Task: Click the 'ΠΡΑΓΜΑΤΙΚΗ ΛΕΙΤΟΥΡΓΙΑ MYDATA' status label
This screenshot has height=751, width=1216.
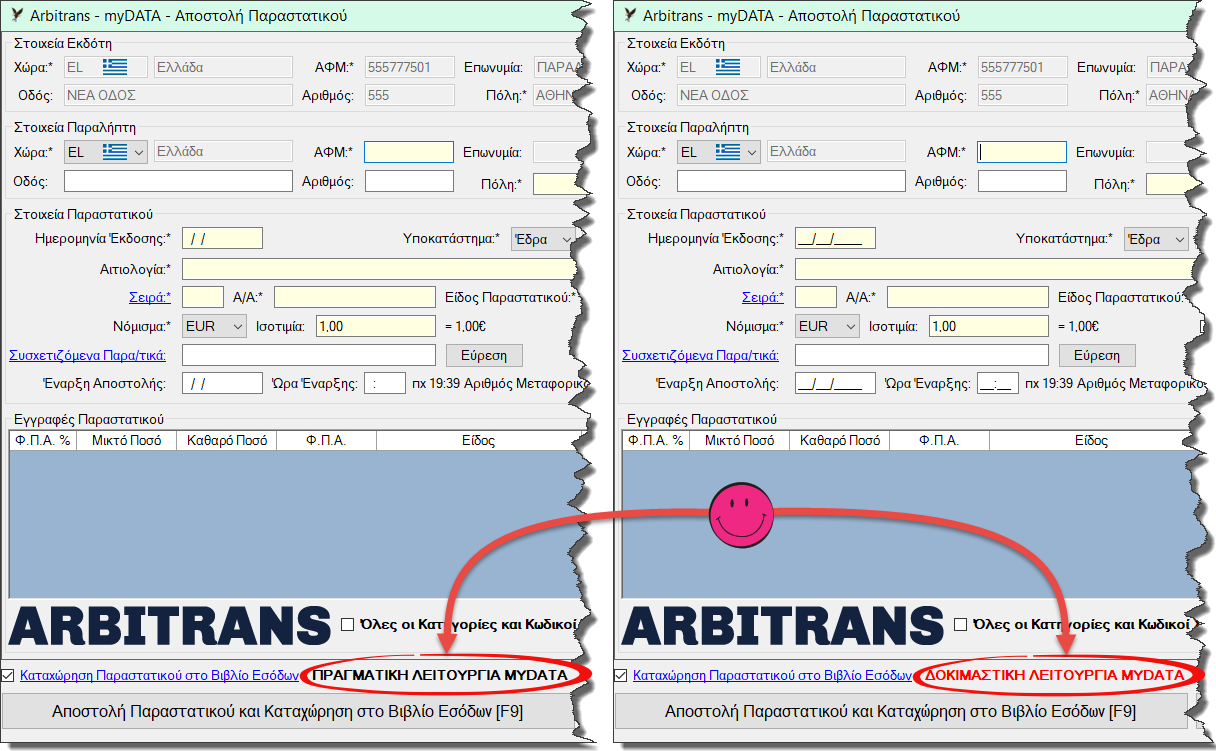Action: click(440, 675)
